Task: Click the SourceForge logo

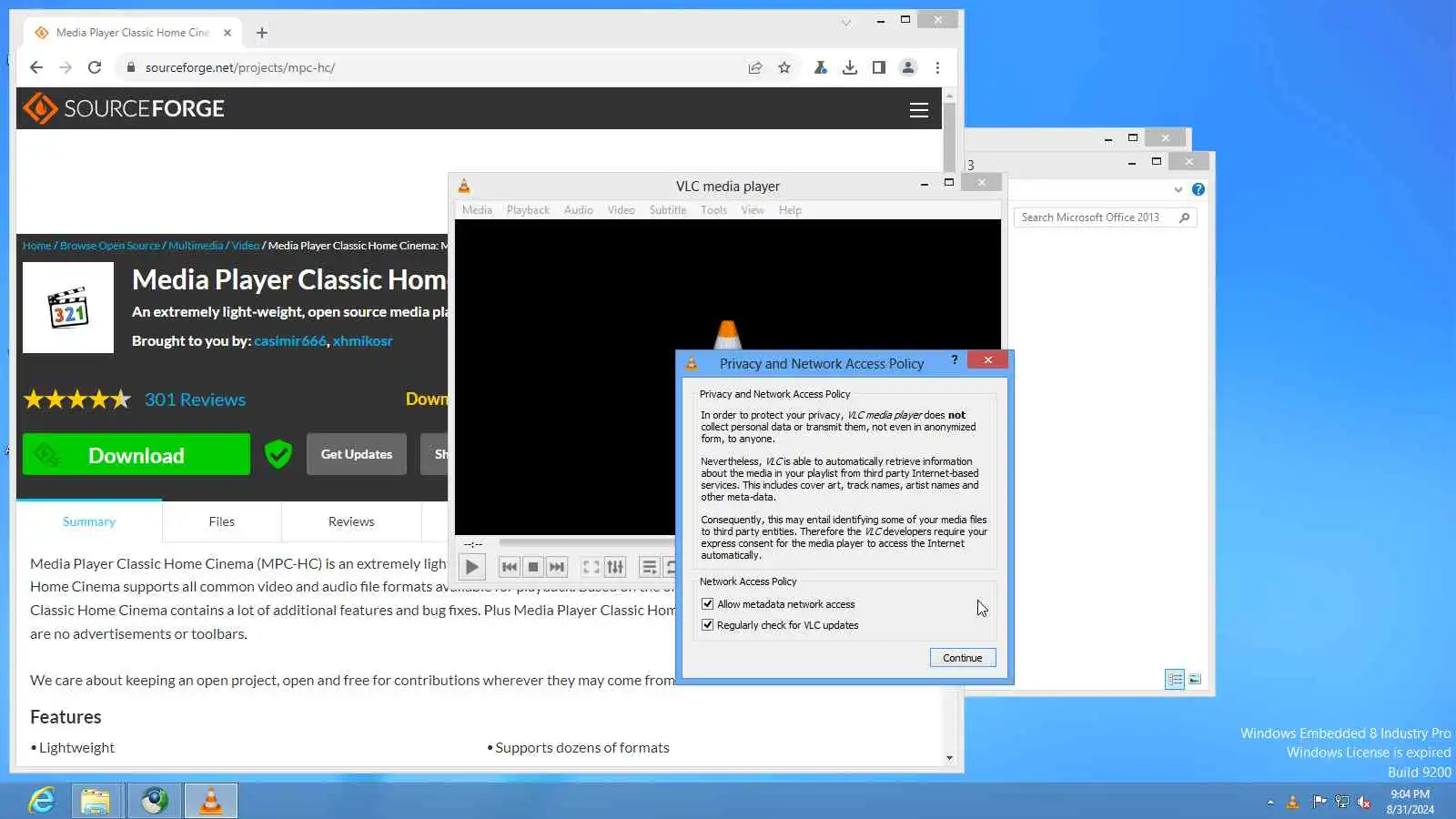Action: [124, 108]
